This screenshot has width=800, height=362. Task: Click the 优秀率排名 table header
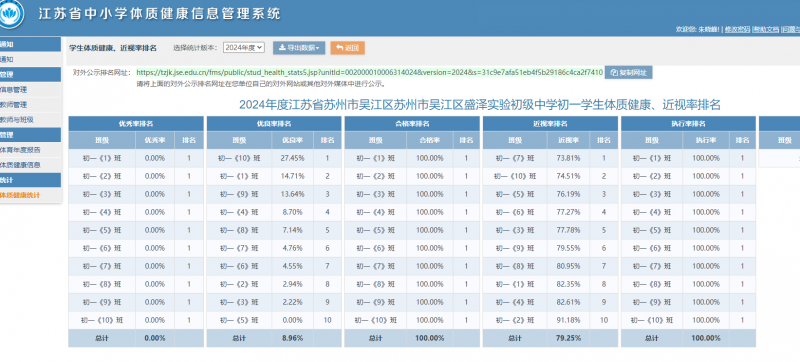[136, 123]
